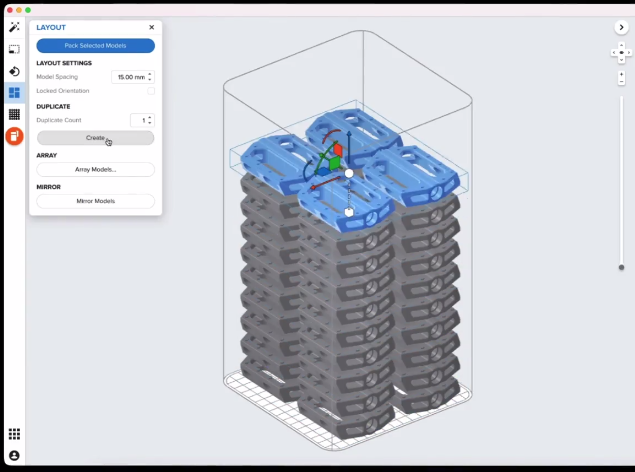Click the red rotation arc on the gizmo
The image size is (635, 472).
coord(331,134)
